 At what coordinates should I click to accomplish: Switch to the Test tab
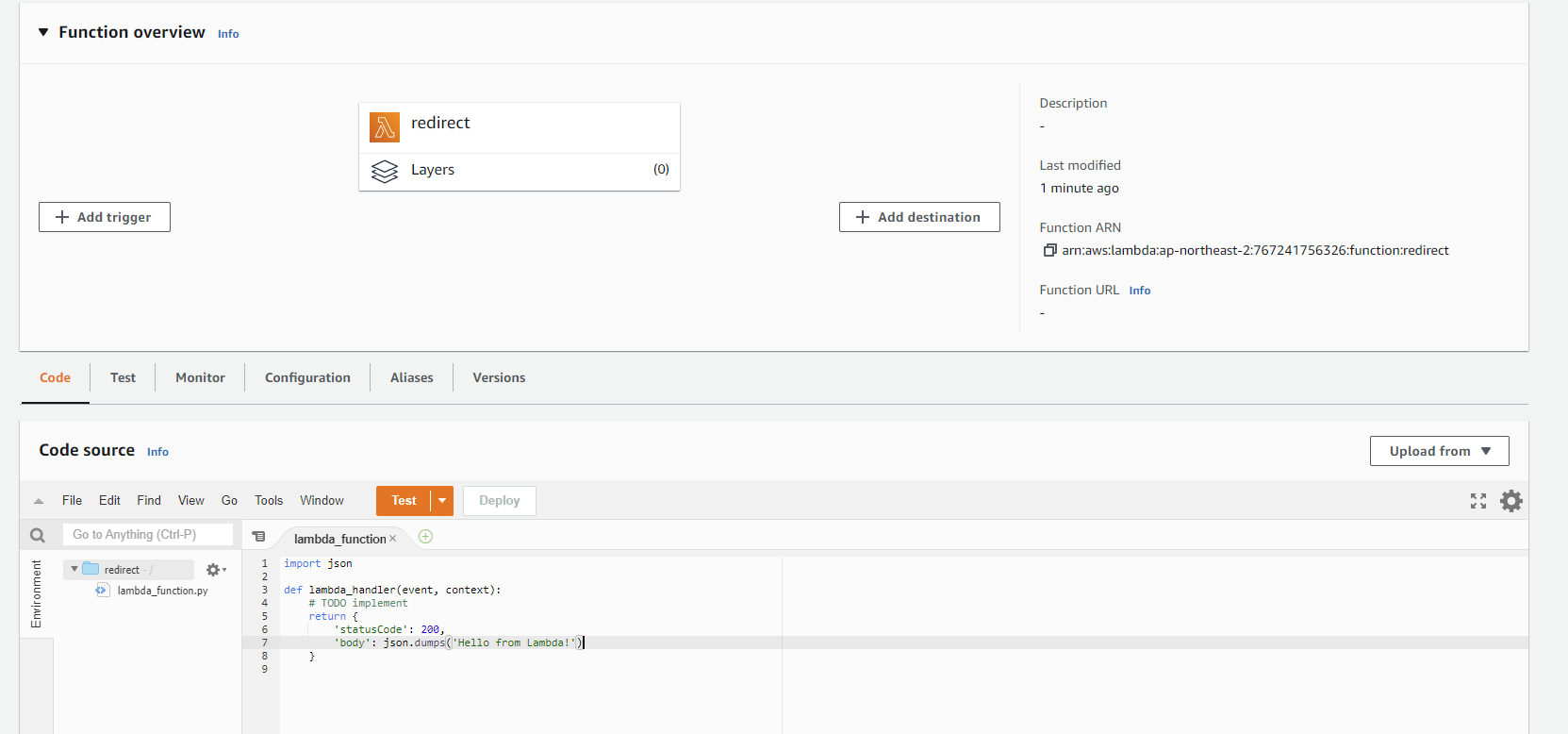click(123, 377)
